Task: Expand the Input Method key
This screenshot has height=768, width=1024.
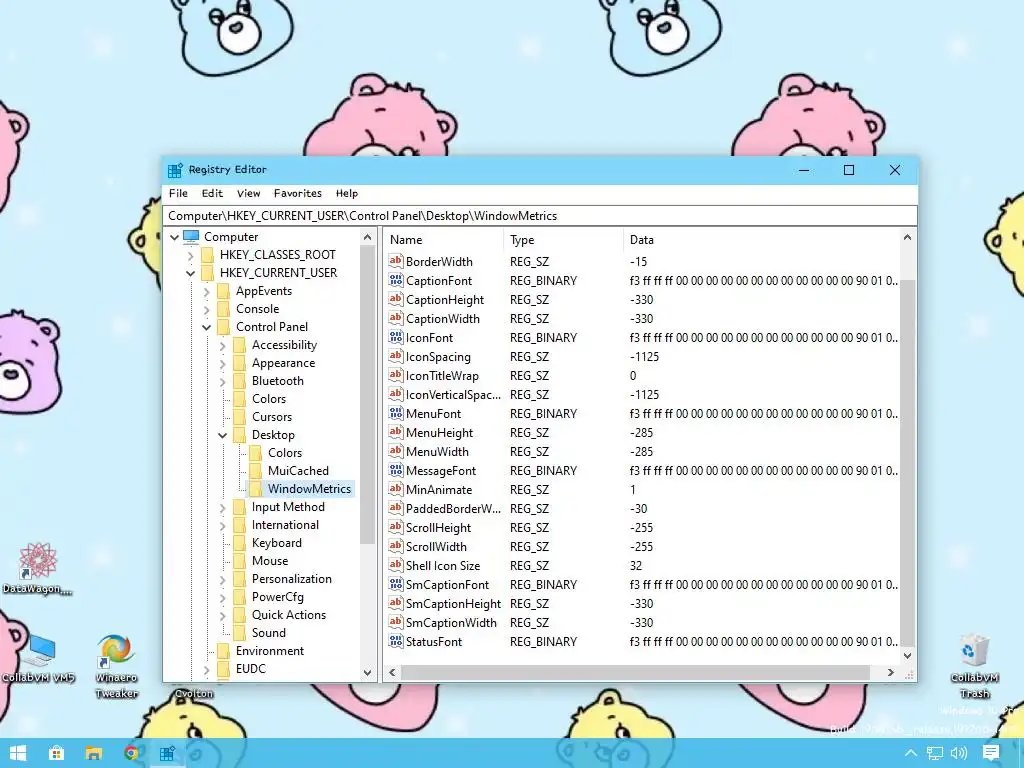Action: (x=222, y=507)
